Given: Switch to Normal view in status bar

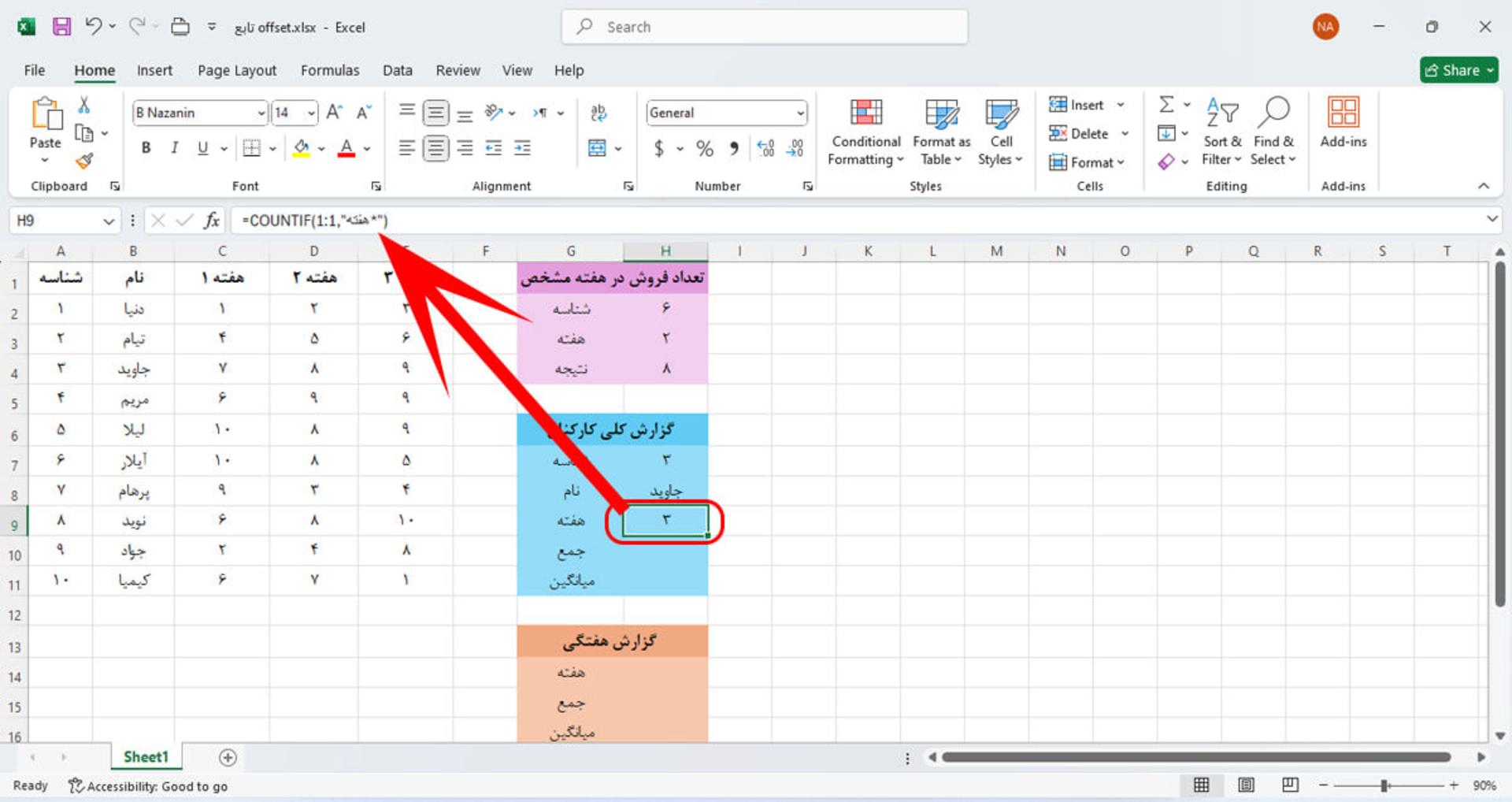Looking at the screenshot, I should [1202, 785].
